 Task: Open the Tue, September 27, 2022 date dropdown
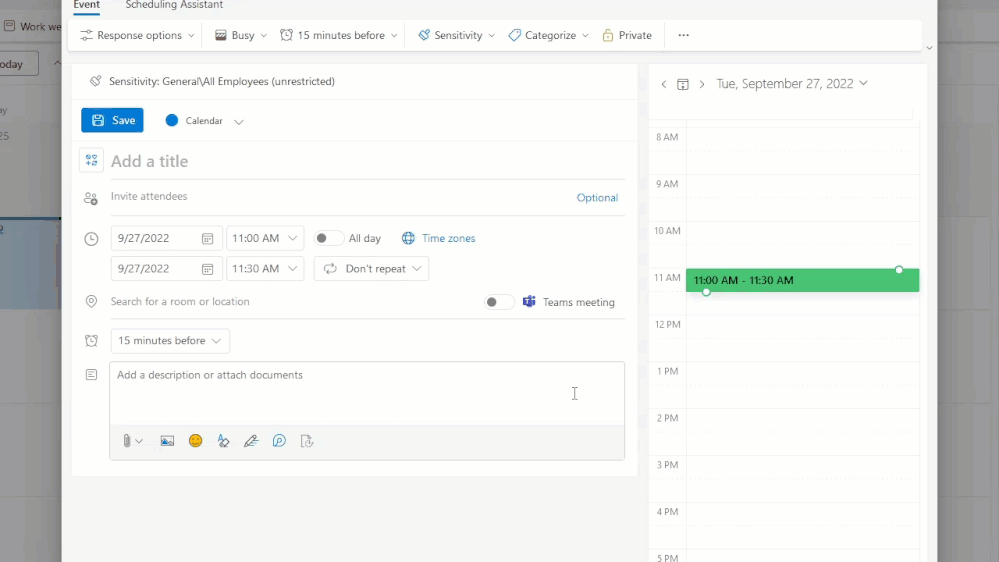pos(792,83)
